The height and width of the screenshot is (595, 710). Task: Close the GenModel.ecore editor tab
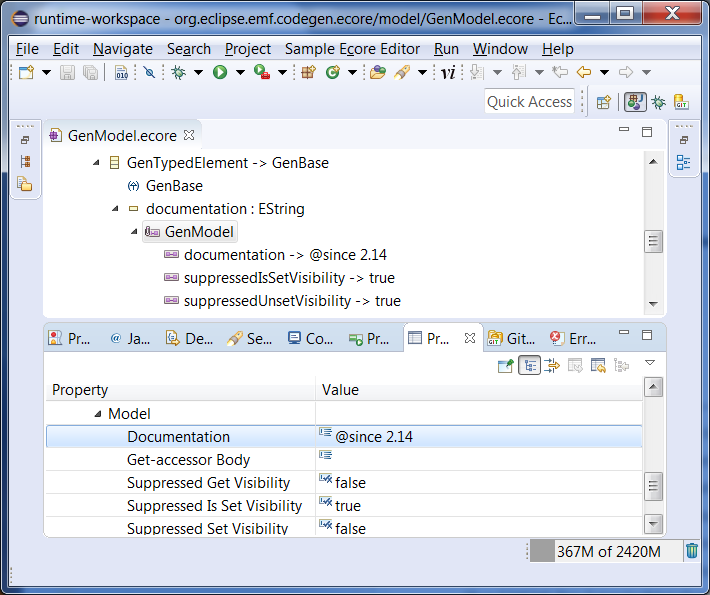189,135
